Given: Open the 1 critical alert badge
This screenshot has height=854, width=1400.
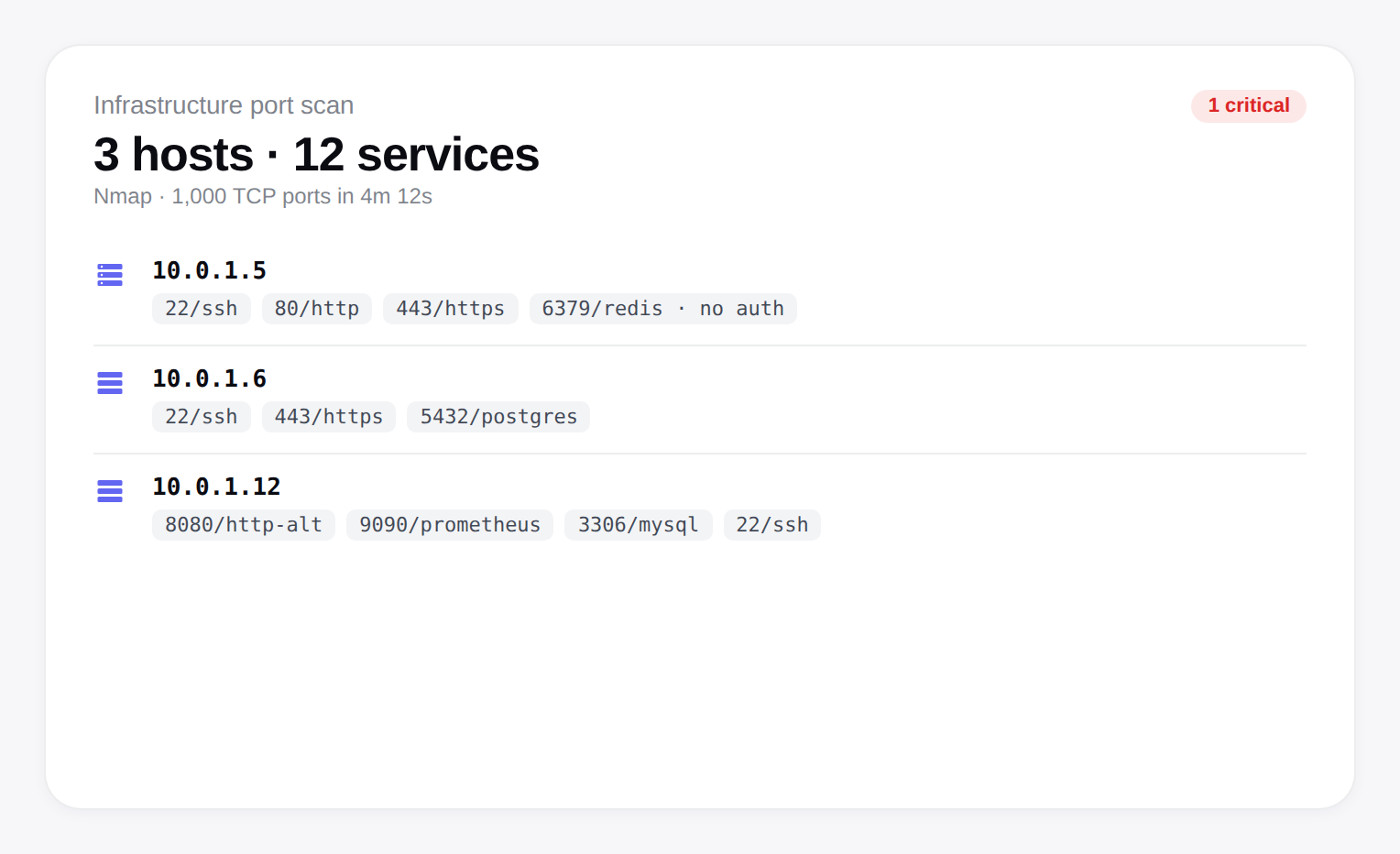Looking at the screenshot, I should (1248, 106).
